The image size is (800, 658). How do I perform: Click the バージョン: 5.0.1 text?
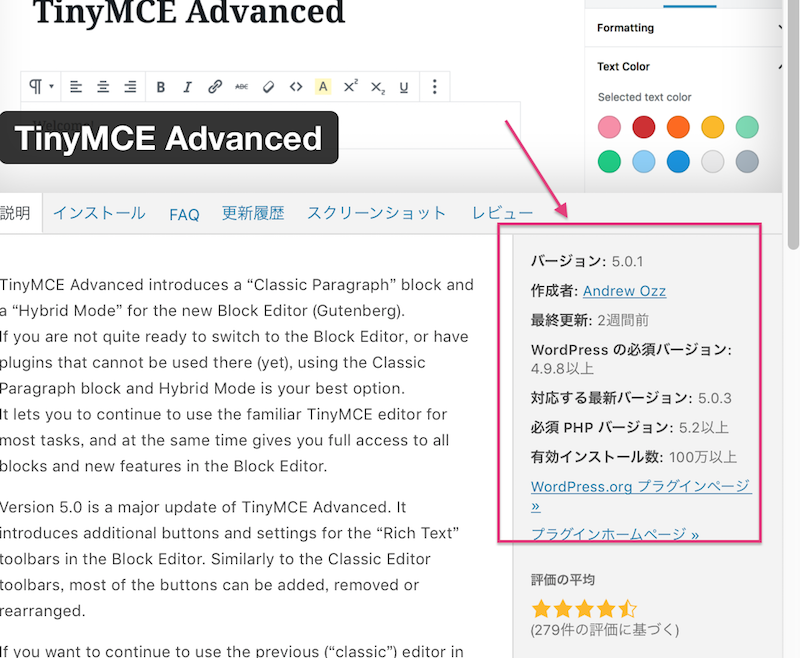pyautogui.click(x=587, y=262)
